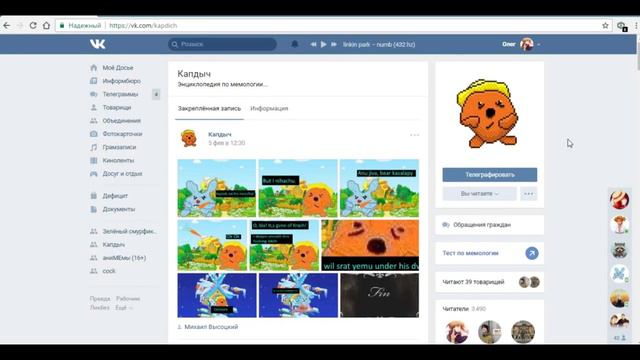Open comic panel with 'But I rehachu' caption
This screenshot has height=360, width=640.
(298, 188)
